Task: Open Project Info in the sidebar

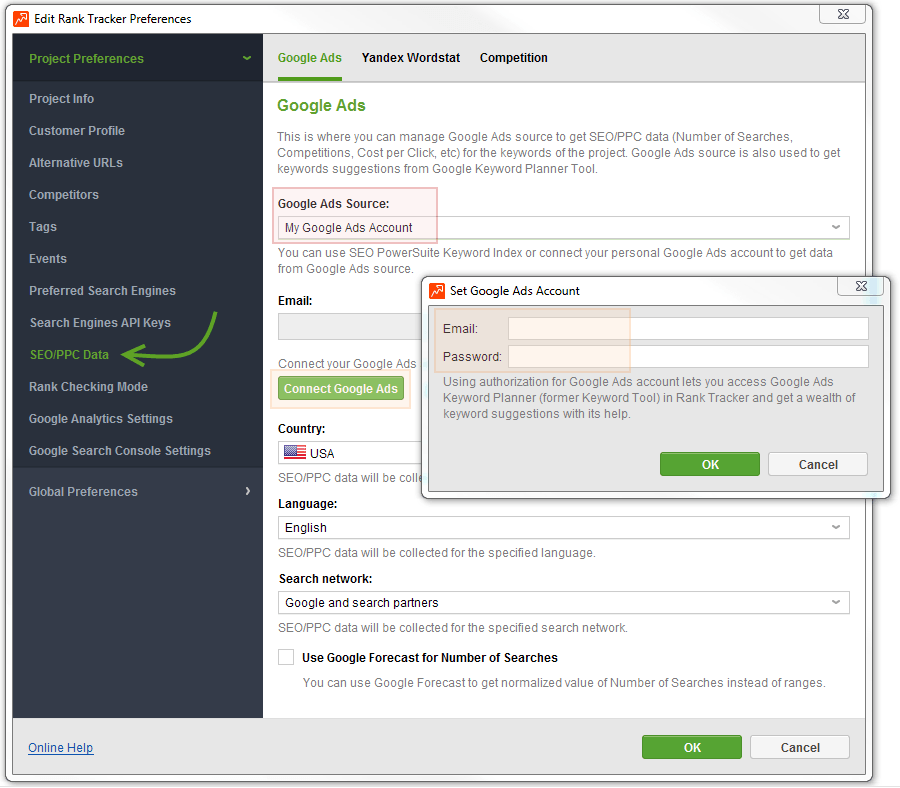Action: pos(61,99)
